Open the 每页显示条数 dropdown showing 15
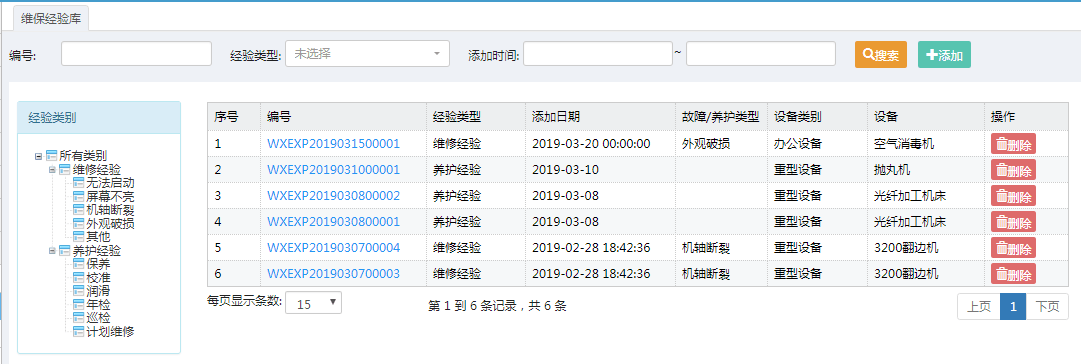This screenshot has height=364, width=1081. (x=314, y=303)
